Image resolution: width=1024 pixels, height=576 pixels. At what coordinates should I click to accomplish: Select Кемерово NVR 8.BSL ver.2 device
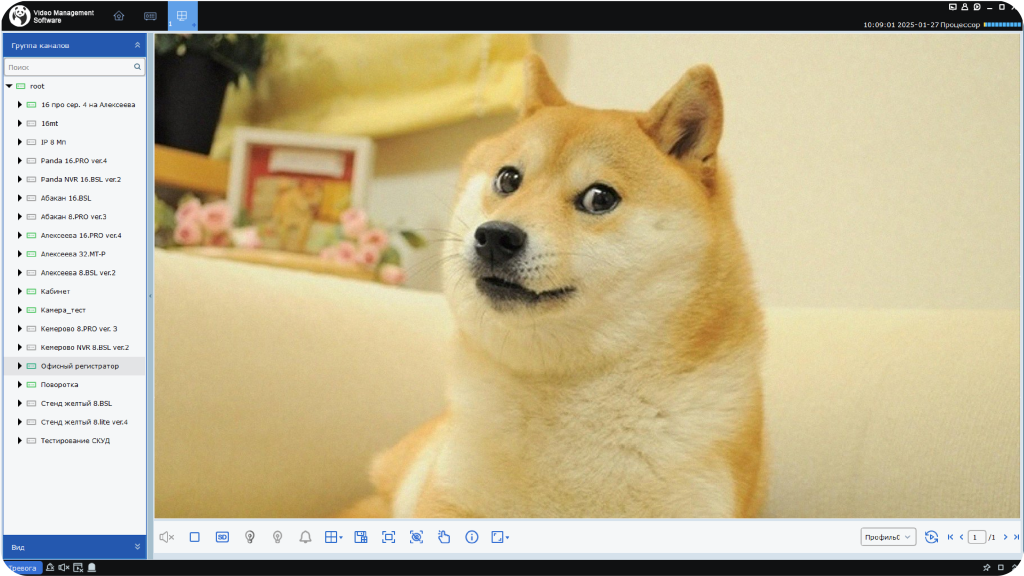click(85, 347)
